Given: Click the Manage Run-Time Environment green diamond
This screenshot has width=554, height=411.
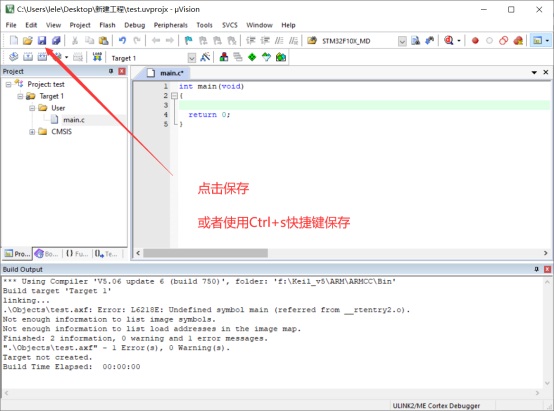Looking at the screenshot, I should [252, 57].
